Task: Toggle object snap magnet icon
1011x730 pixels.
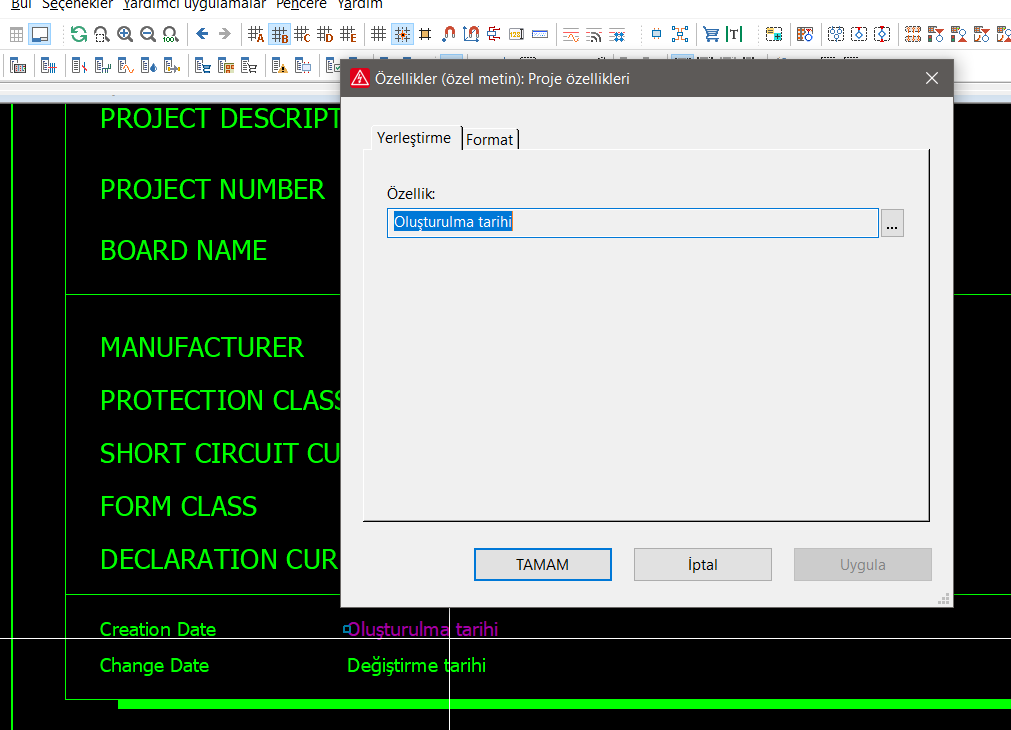Action: (x=449, y=34)
